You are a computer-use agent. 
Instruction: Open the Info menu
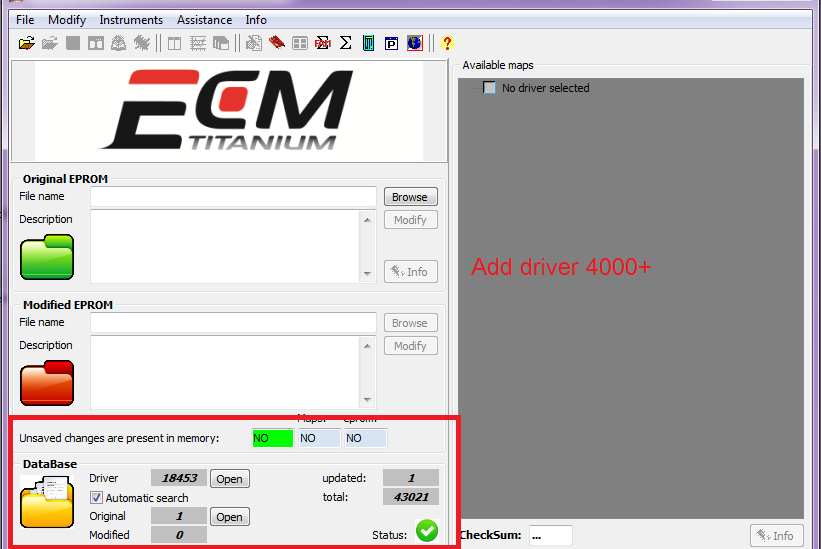(x=256, y=20)
